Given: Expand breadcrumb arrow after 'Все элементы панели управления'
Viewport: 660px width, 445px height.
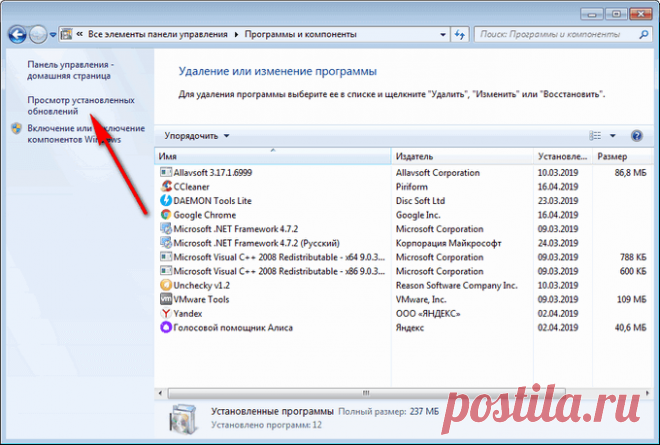Looking at the screenshot, I should [236, 35].
